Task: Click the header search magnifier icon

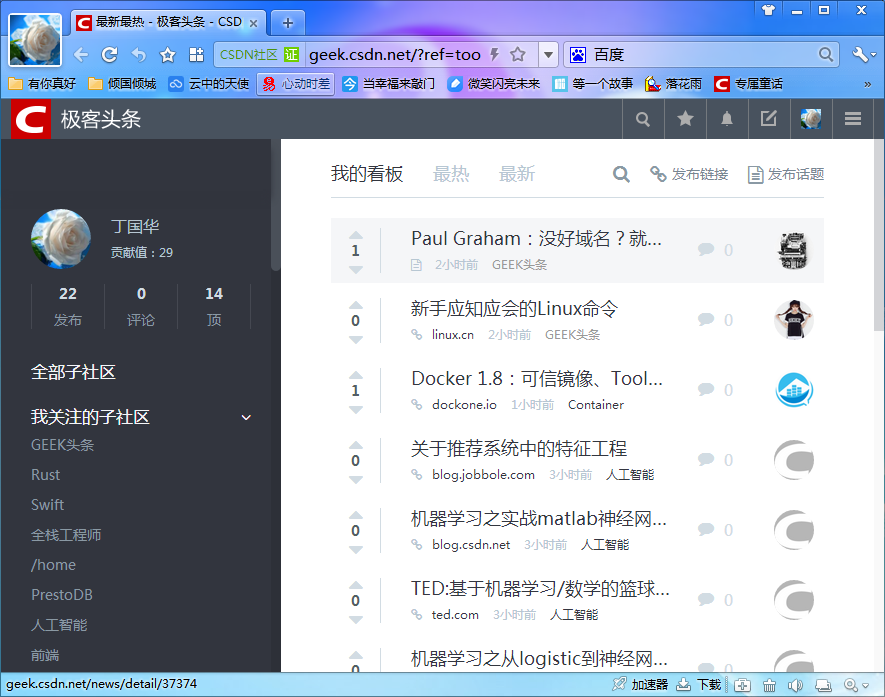Action: (x=643, y=119)
